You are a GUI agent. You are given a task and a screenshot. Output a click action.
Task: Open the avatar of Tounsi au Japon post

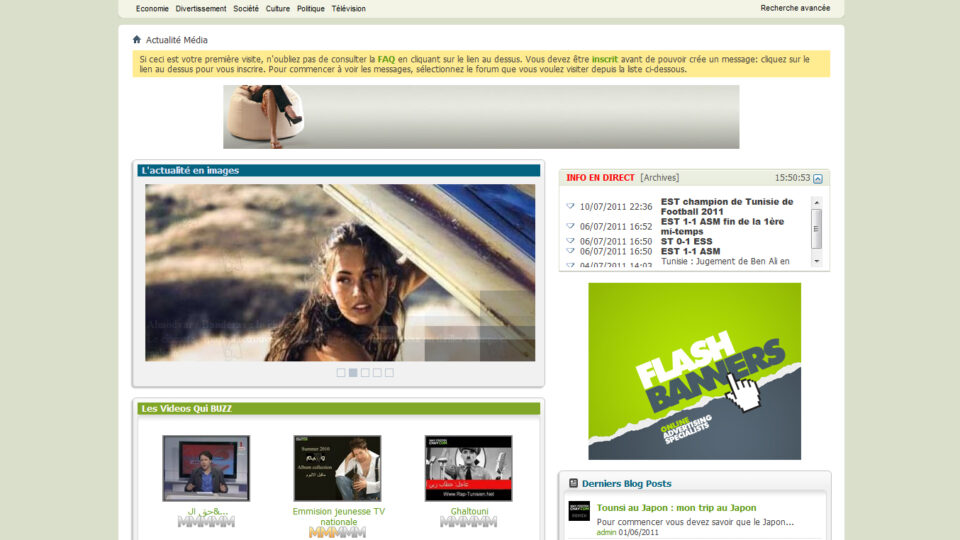click(x=579, y=511)
